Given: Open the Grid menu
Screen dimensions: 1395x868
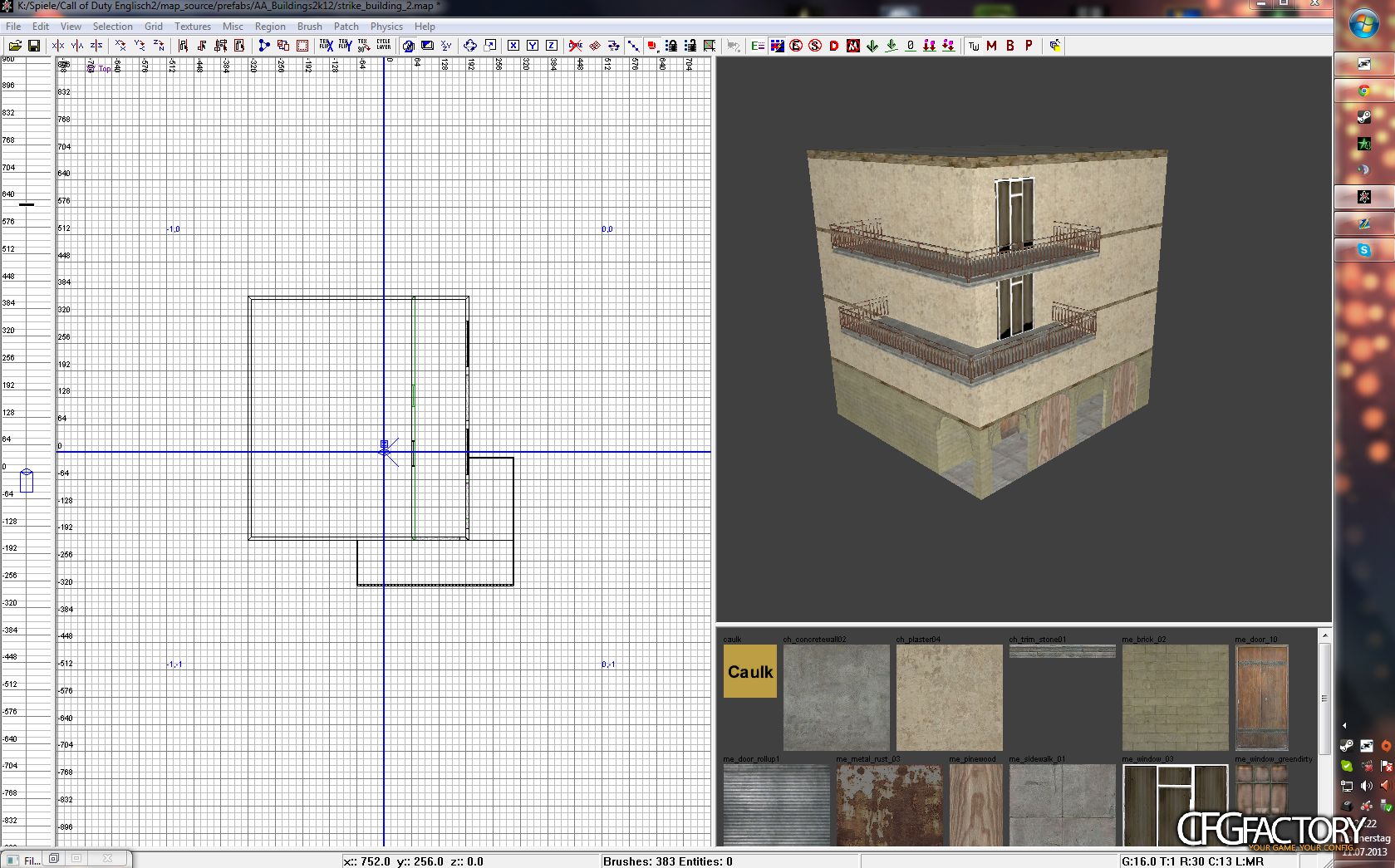Looking at the screenshot, I should 154,27.
